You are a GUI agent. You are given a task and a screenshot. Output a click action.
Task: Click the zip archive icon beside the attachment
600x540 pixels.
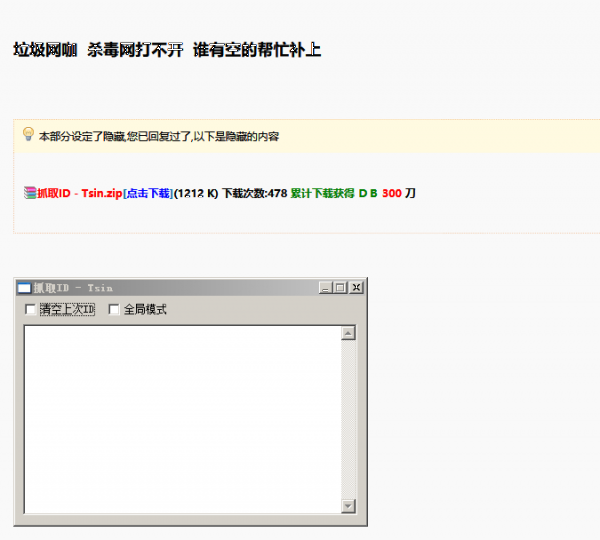point(30,193)
